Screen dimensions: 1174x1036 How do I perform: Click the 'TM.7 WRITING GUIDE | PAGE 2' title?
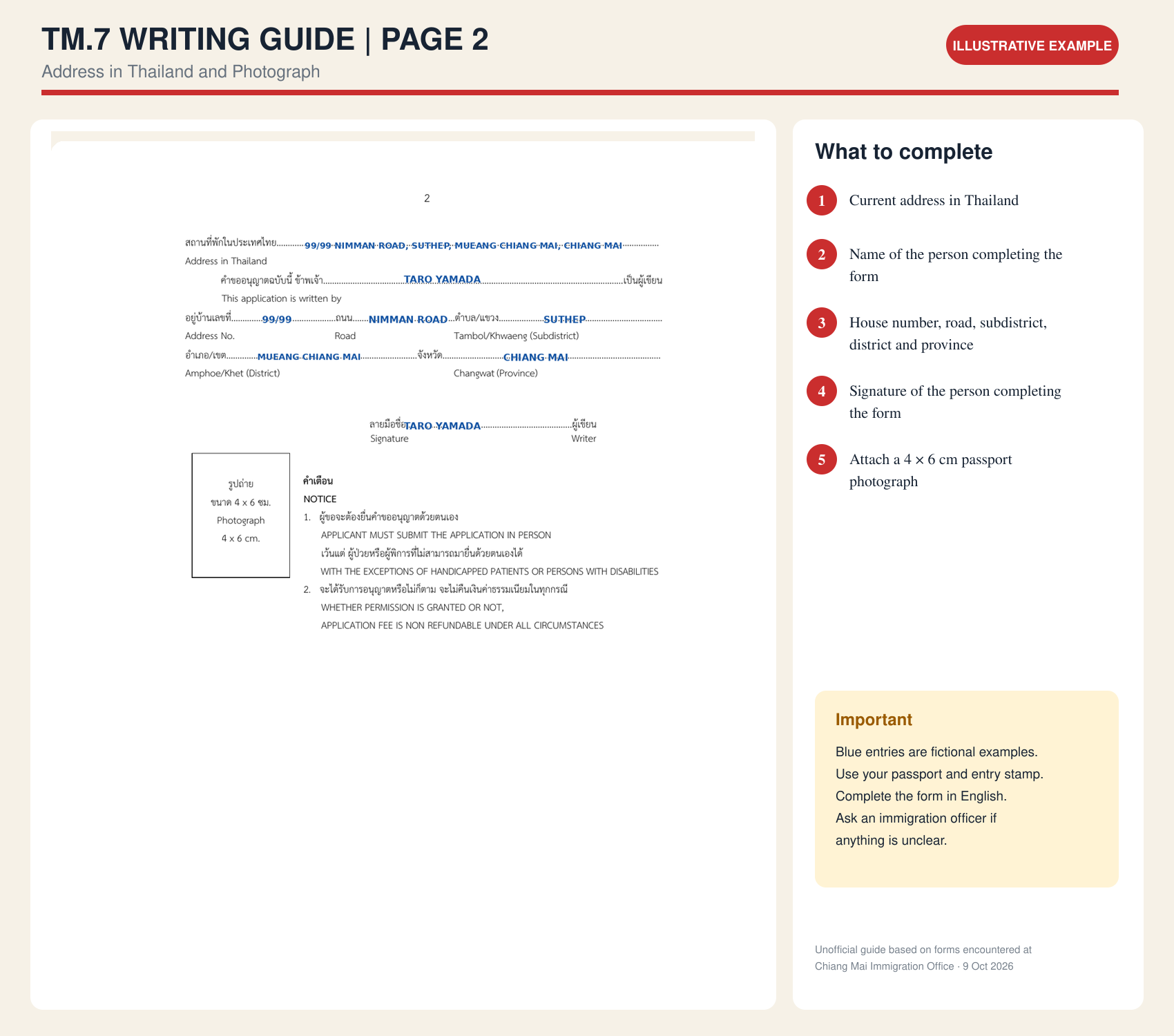tap(265, 39)
